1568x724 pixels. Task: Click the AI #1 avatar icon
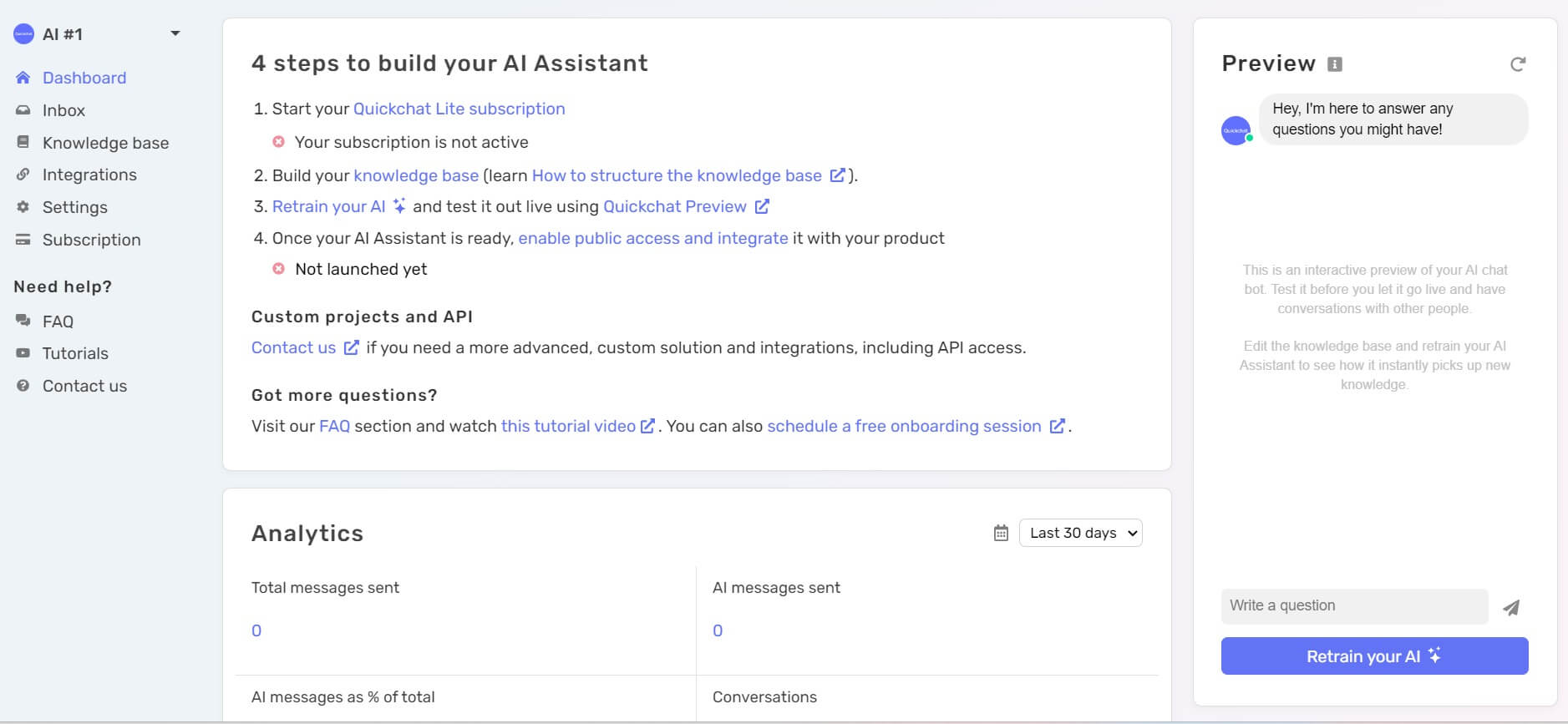click(23, 34)
